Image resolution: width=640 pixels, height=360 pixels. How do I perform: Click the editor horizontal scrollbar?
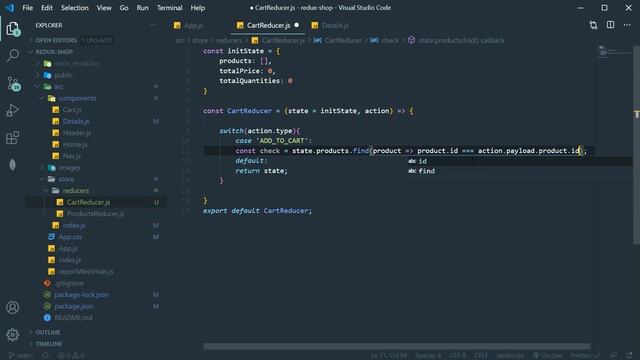pyautogui.click(x=396, y=346)
